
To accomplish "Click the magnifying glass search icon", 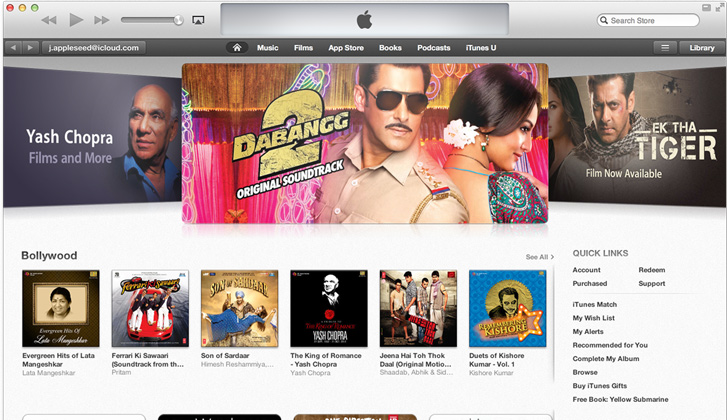I will point(605,20).
